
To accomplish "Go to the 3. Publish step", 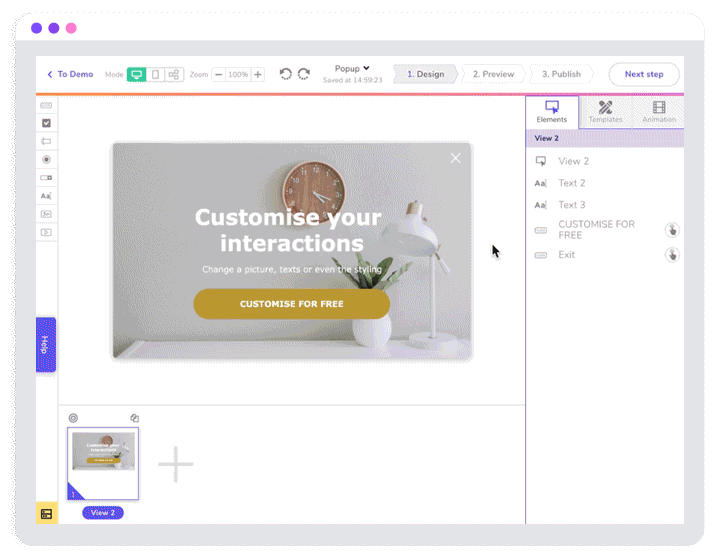I will (x=561, y=74).
